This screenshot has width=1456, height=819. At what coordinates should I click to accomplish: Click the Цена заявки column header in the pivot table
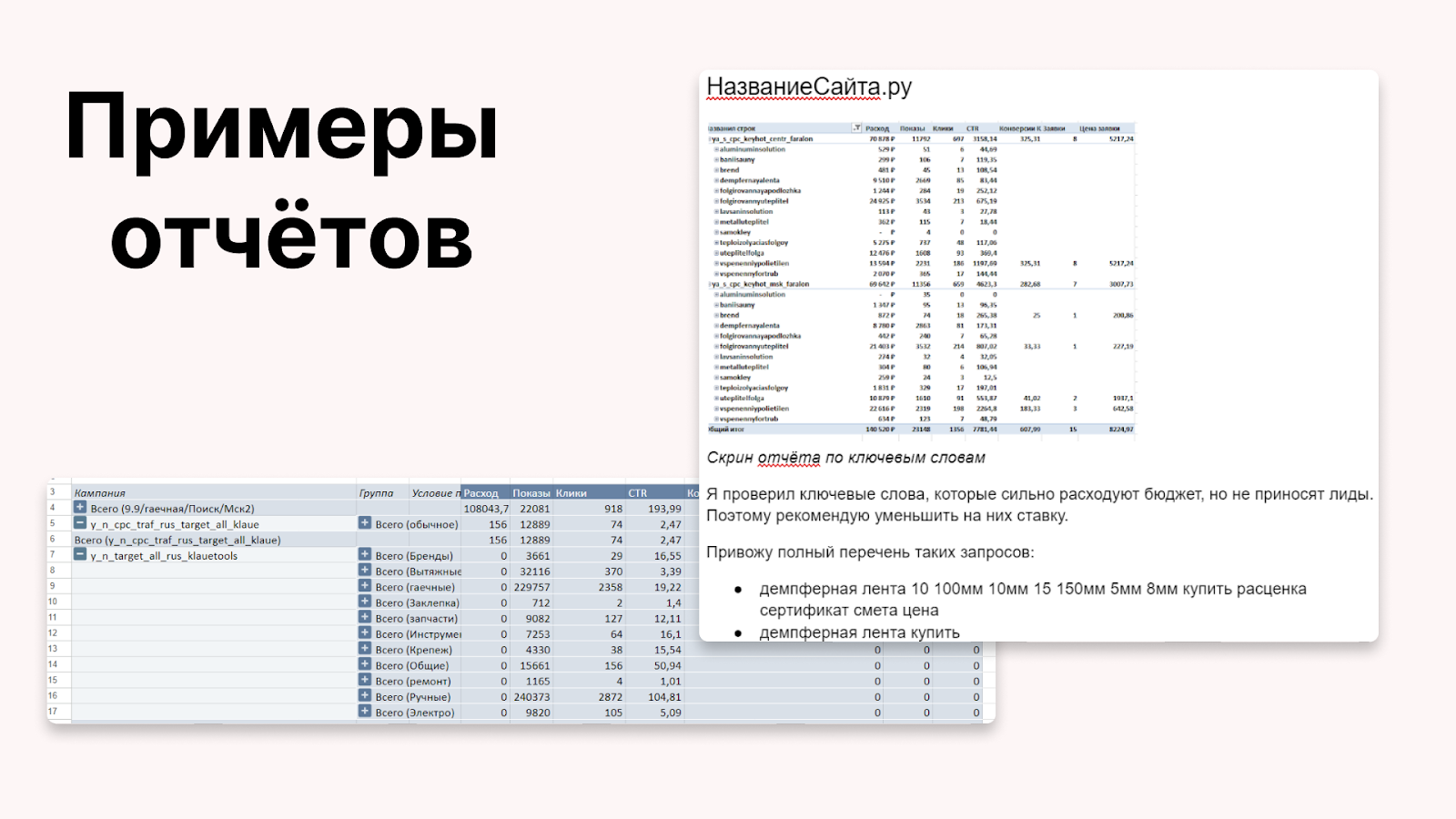(x=1099, y=128)
